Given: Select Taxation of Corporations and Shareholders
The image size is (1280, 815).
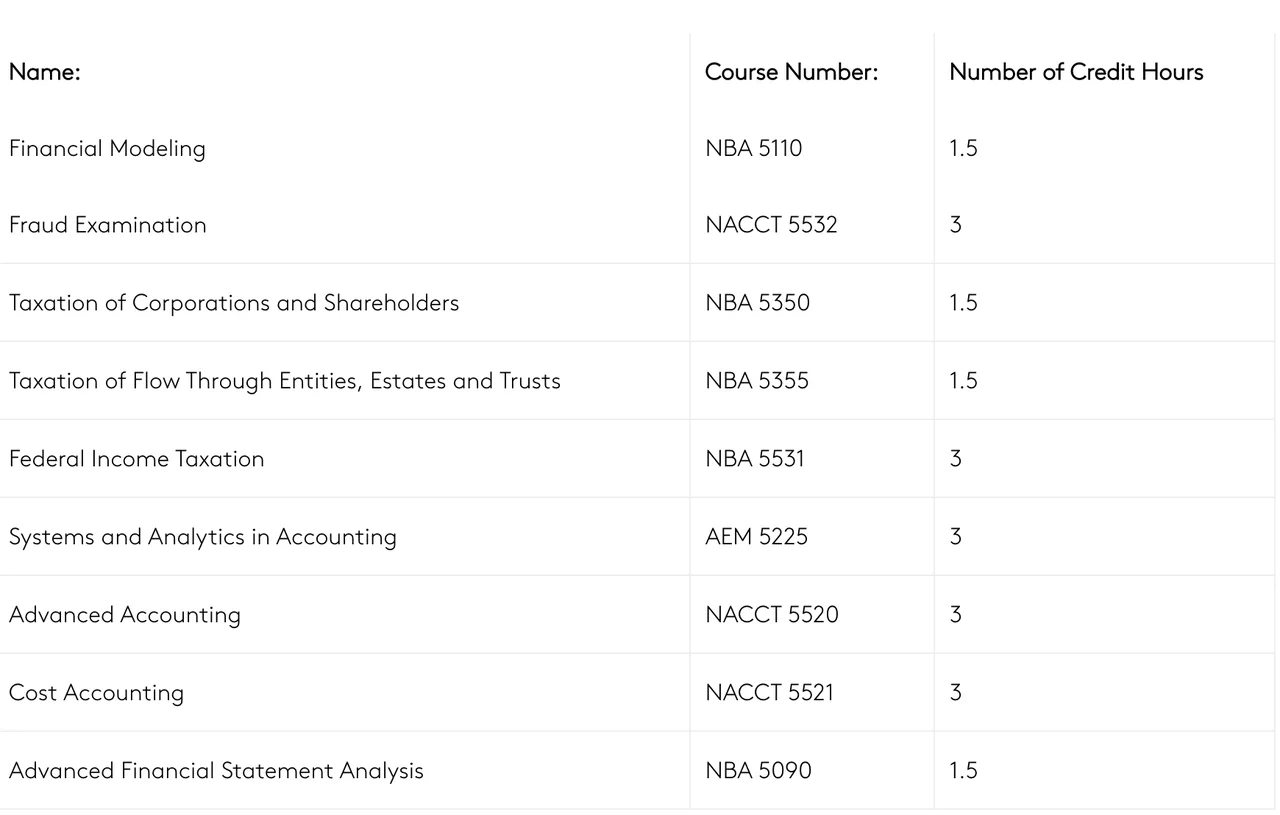Looking at the screenshot, I should pos(234,303).
